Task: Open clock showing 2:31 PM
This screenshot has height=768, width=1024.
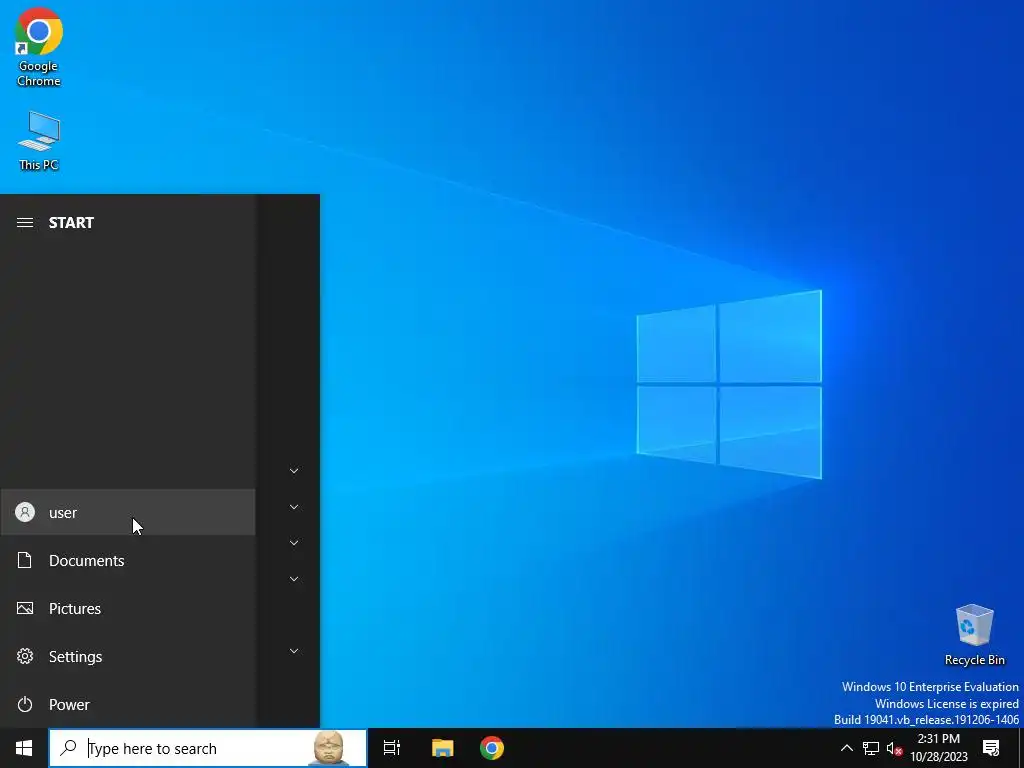Action: coord(938,748)
